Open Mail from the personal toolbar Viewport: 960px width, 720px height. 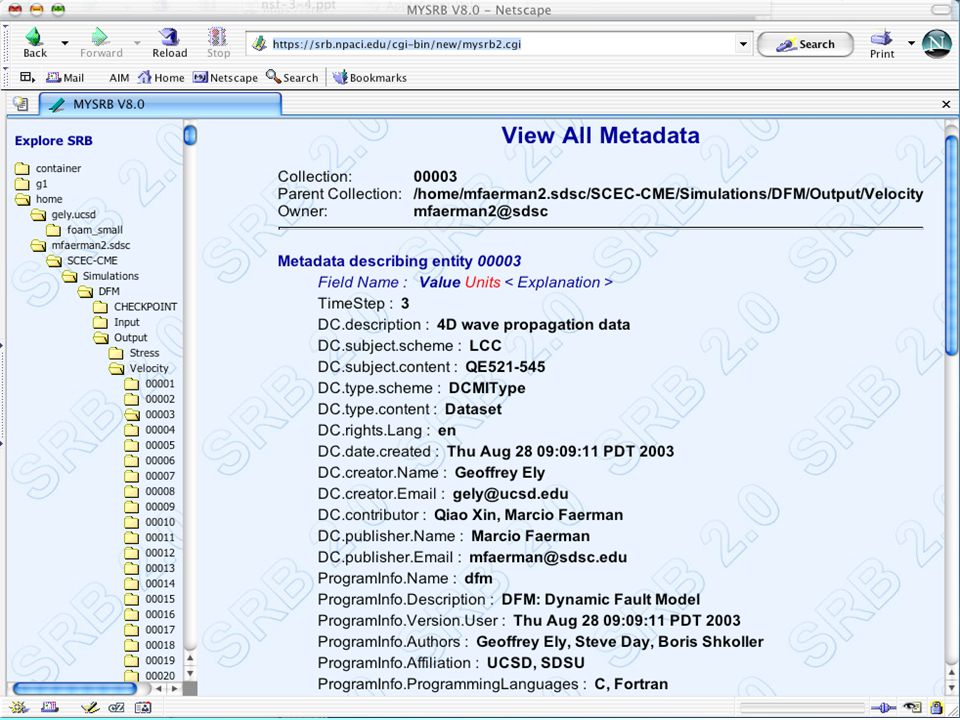[66, 78]
